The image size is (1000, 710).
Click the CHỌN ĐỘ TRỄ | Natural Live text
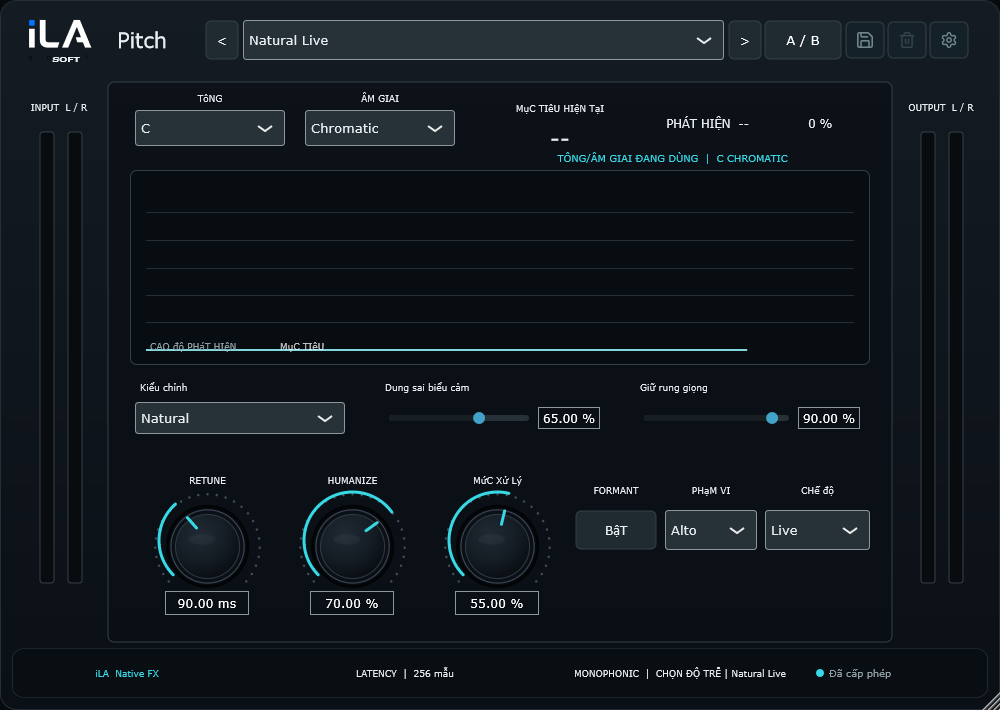point(721,673)
